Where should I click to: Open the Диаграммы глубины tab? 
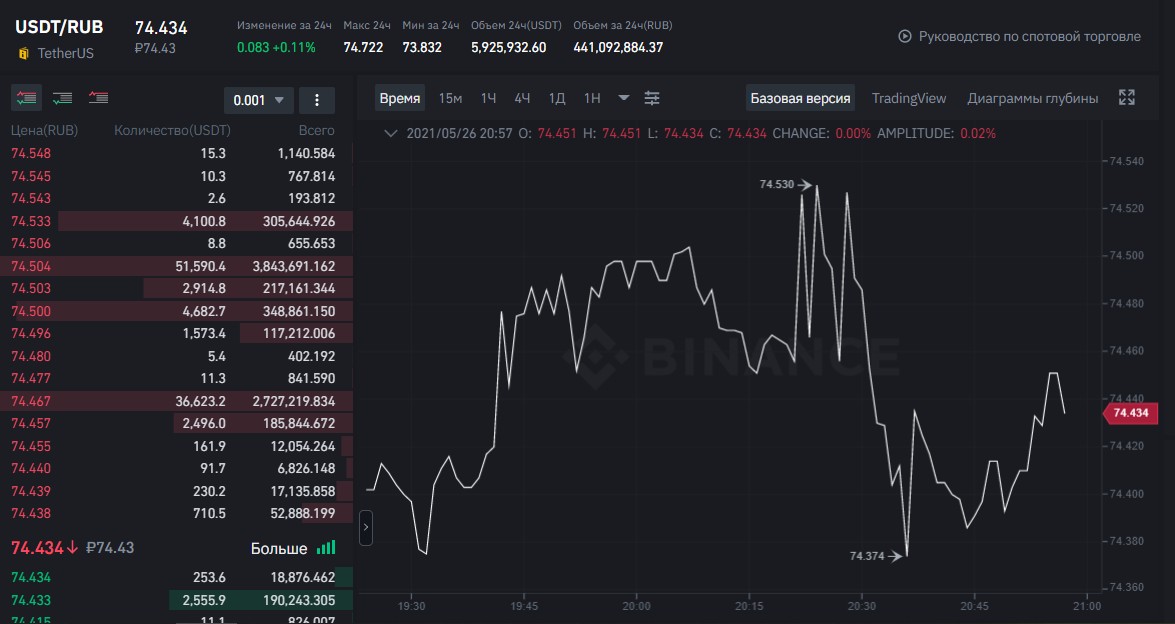pos(1033,98)
